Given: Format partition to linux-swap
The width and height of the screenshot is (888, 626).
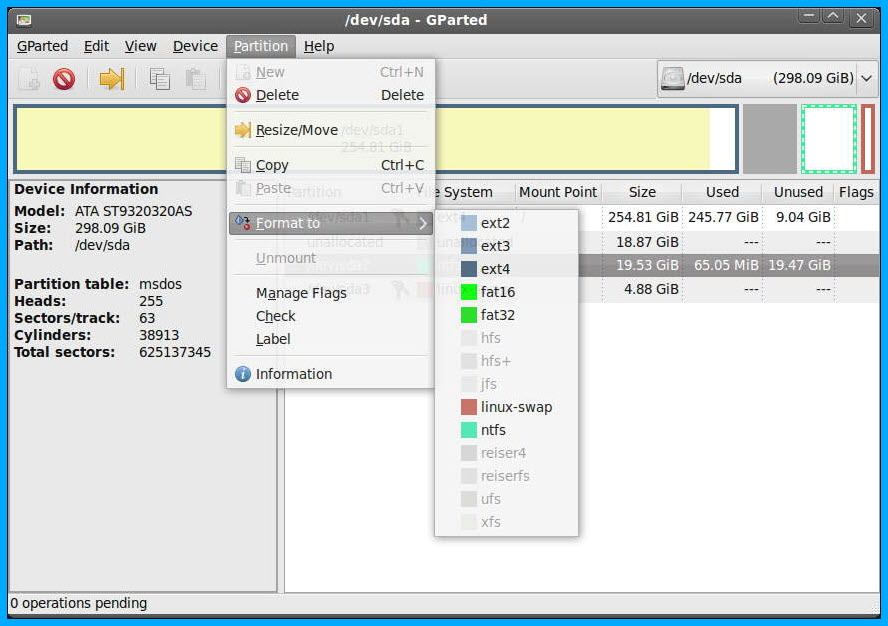Looking at the screenshot, I should (506, 407).
